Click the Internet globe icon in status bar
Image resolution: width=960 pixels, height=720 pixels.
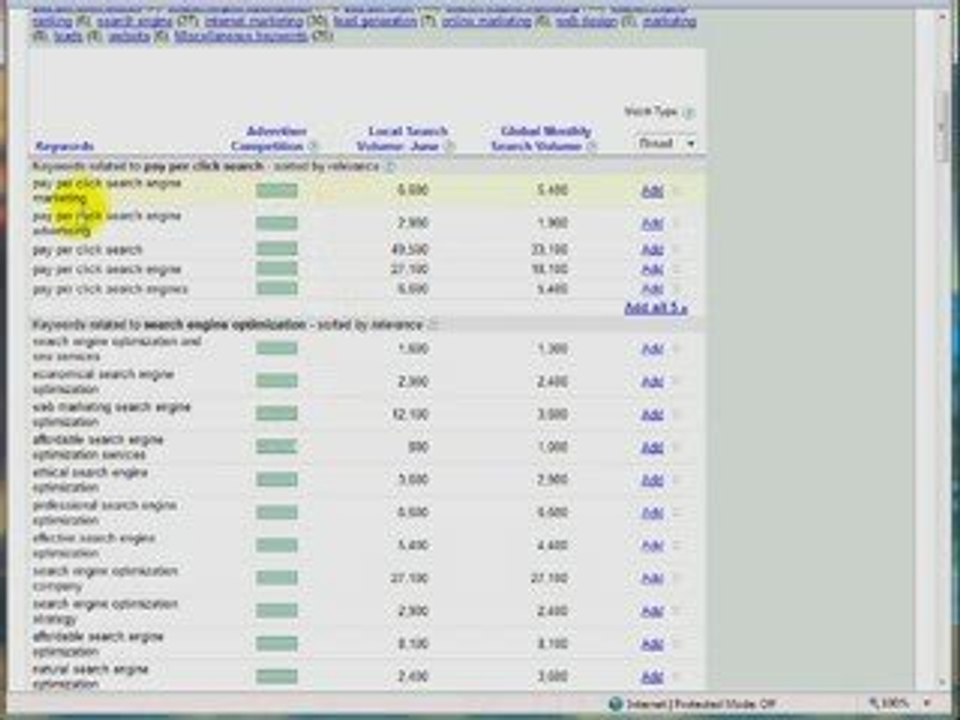(616, 704)
